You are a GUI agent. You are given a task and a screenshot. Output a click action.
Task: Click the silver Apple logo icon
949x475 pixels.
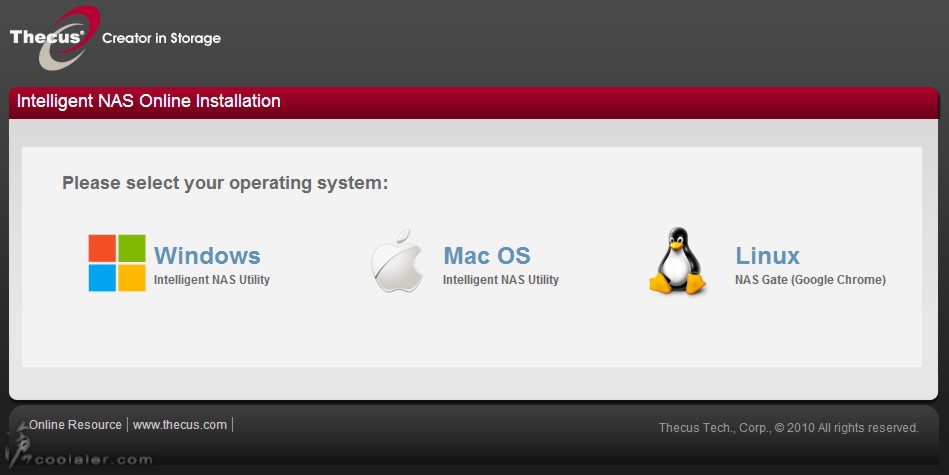click(x=396, y=261)
